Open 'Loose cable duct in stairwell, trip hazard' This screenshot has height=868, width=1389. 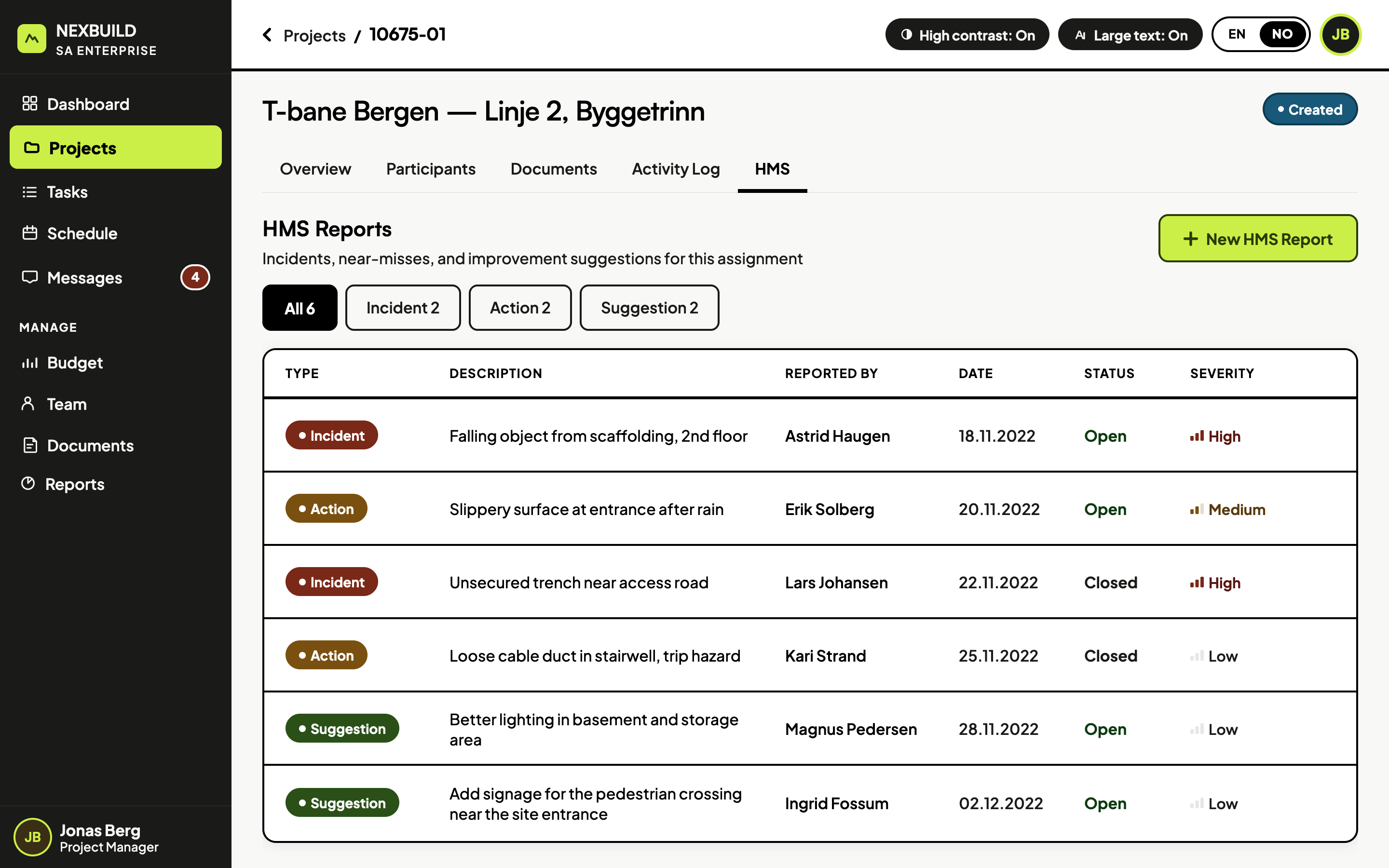(595, 656)
